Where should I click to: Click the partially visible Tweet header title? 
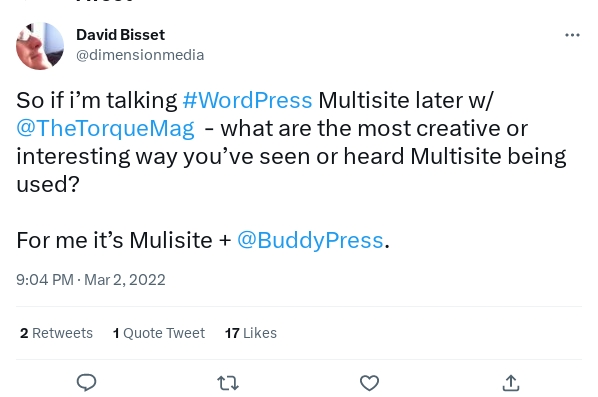point(105,1)
